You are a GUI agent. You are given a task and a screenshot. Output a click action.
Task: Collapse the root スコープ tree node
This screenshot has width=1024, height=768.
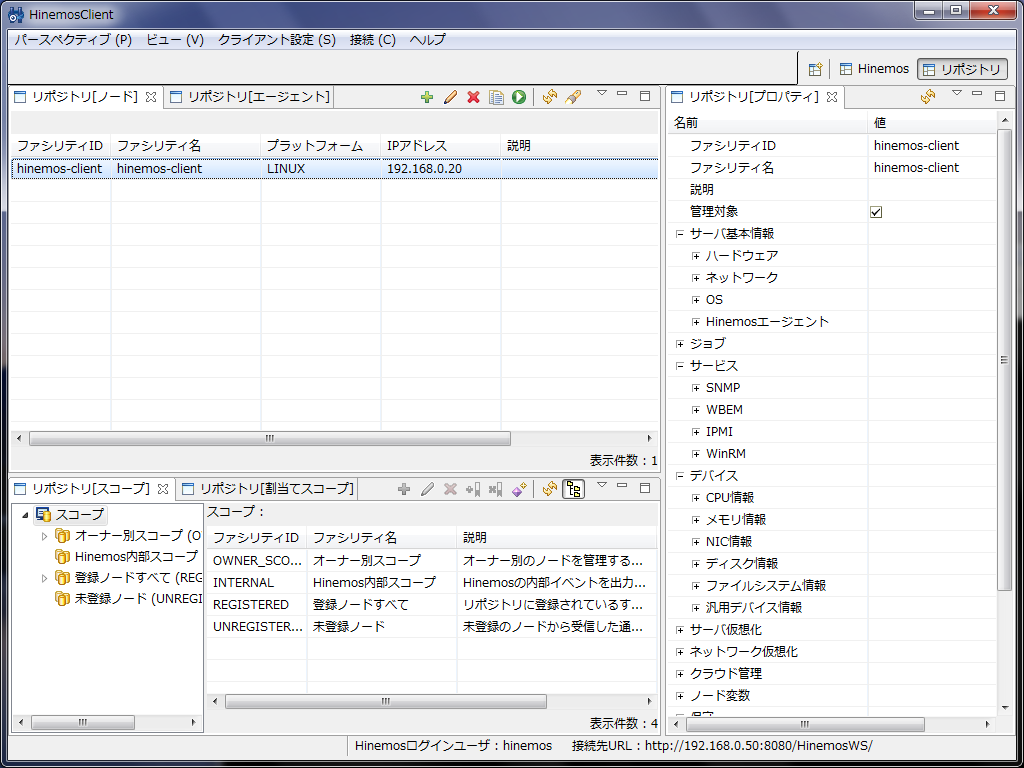pos(25,515)
